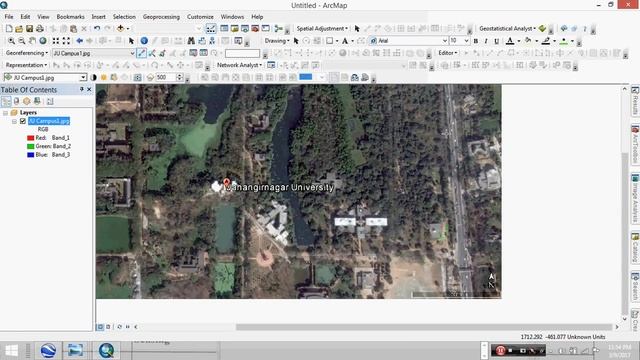
Task: Collapse the Layers data frame
Action: click(x=5, y=113)
